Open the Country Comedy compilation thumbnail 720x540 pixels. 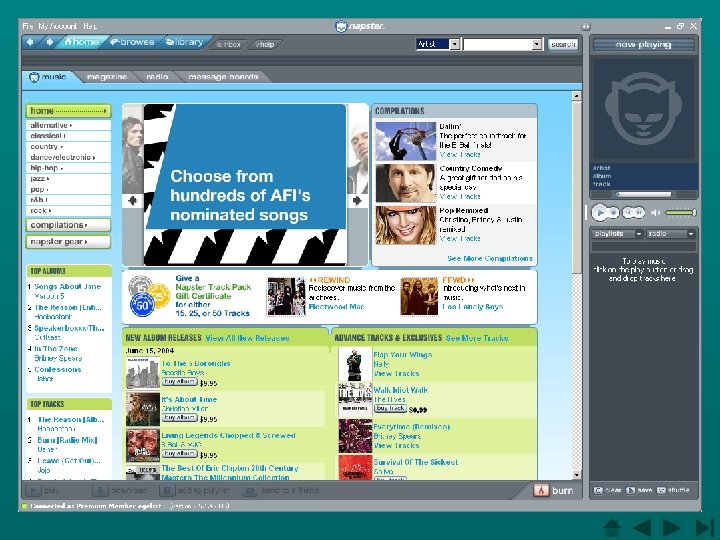coord(405,183)
